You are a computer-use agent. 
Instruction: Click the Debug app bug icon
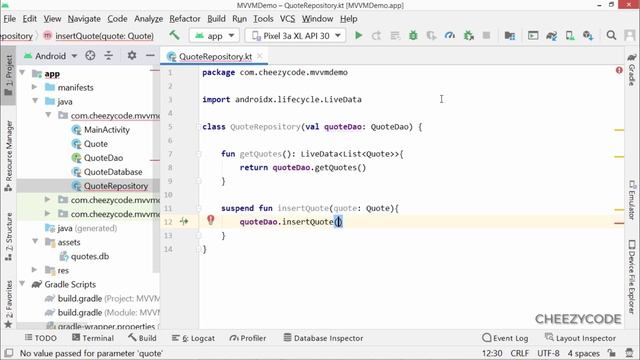coord(413,36)
